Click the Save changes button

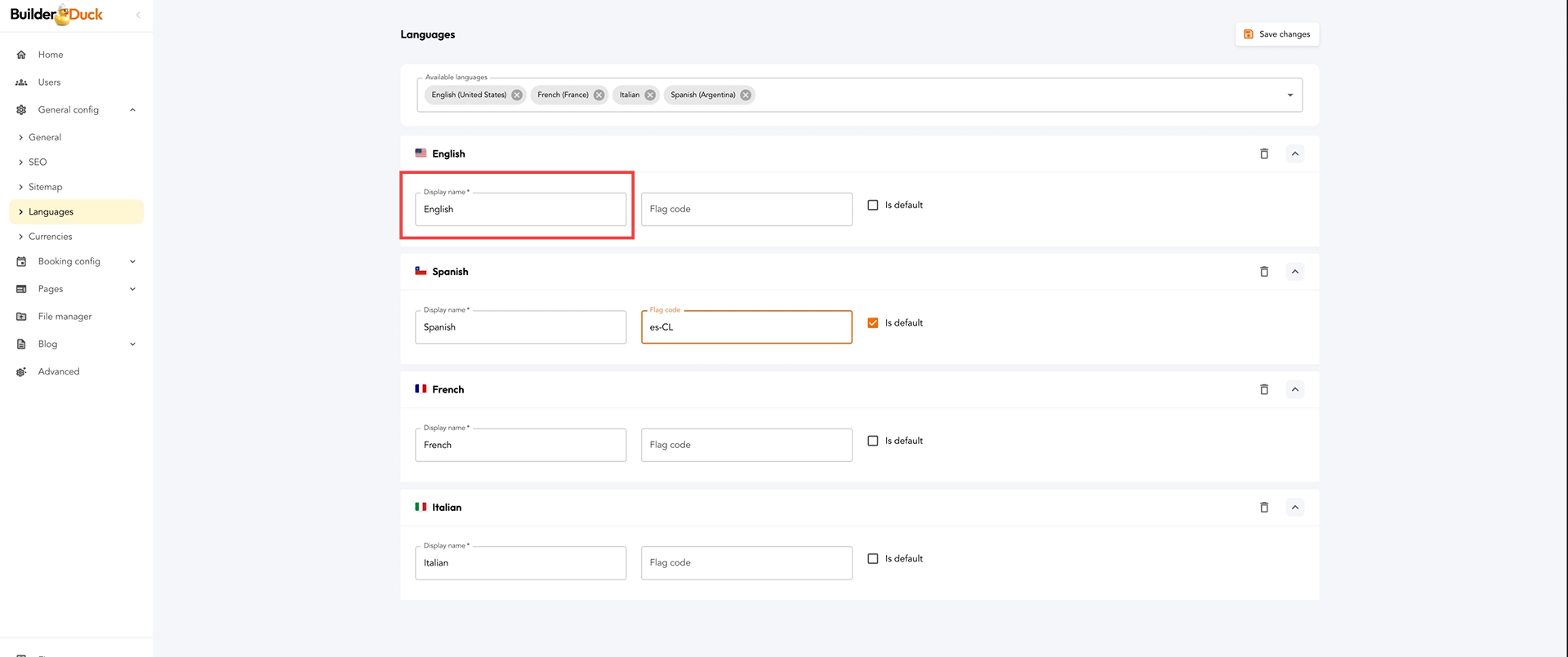click(x=1276, y=34)
